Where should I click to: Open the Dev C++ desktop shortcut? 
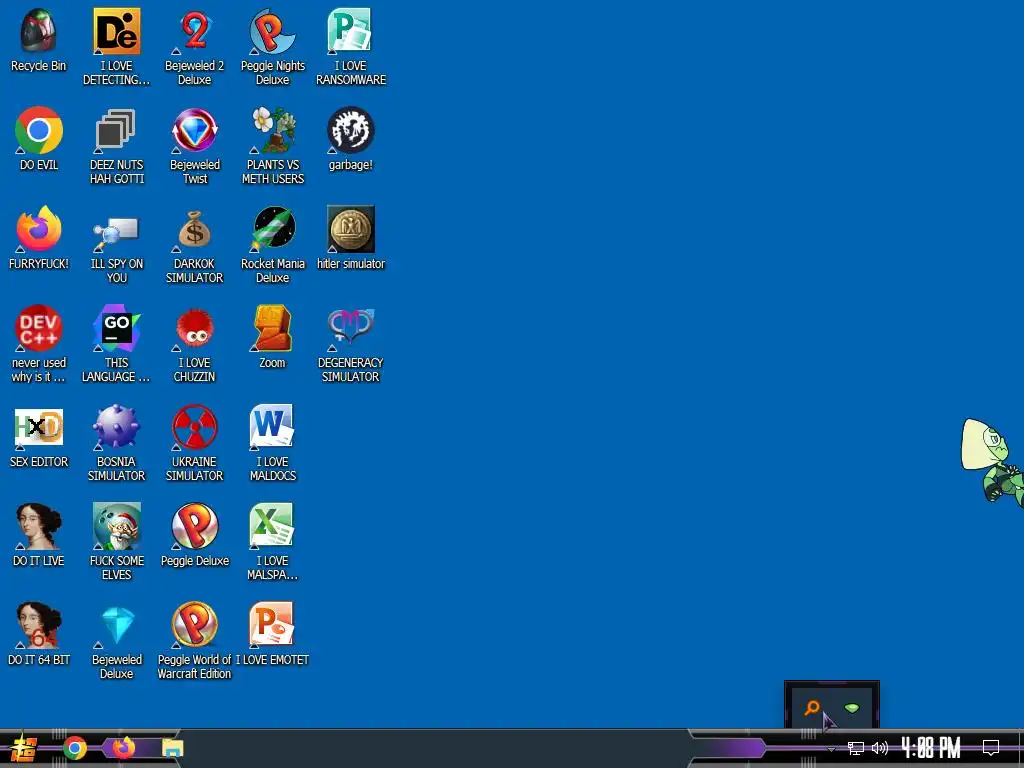tap(39, 328)
